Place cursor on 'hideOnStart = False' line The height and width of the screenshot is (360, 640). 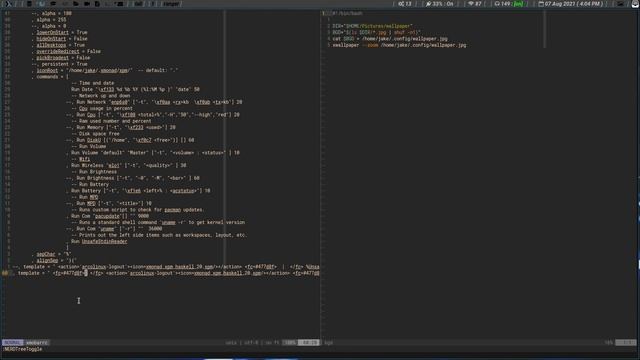(x=60, y=39)
